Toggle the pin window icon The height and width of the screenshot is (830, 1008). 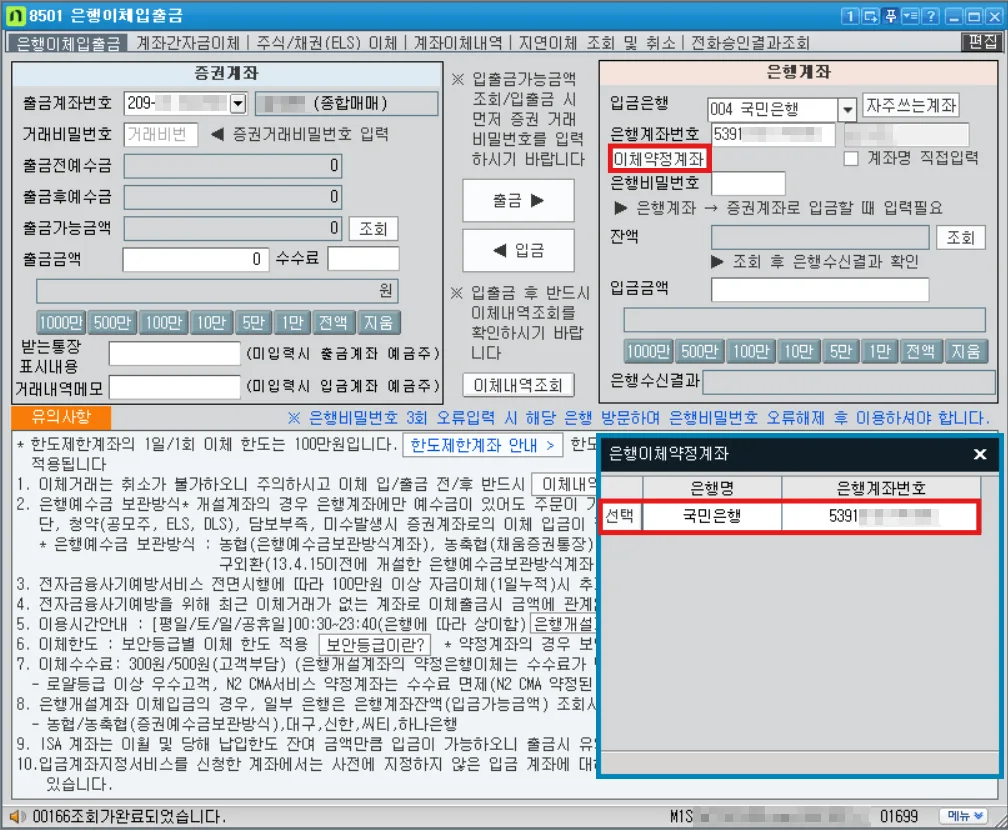pyautogui.click(x=890, y=16)
